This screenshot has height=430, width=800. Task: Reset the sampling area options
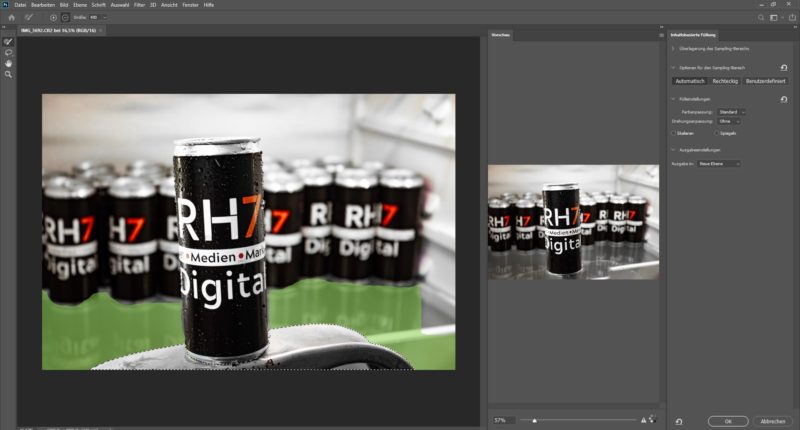(x=784, y=67)
